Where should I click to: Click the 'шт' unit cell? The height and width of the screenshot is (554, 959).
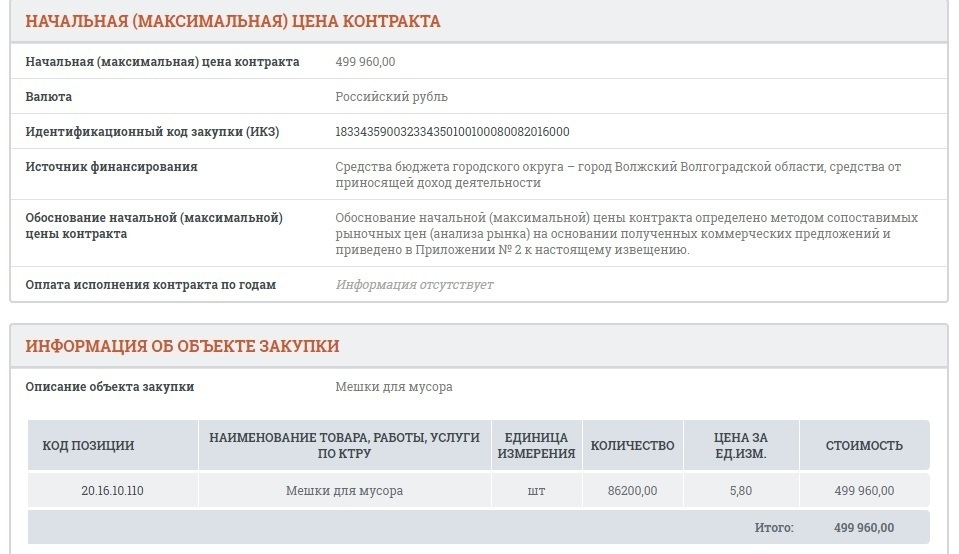pyautogui.click(x=536, y=491)
